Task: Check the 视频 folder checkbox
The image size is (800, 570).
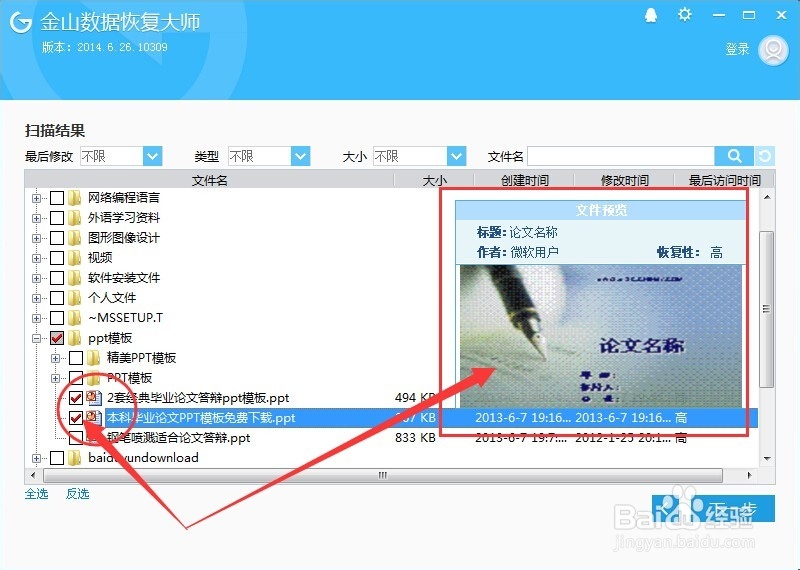Action: tap(57, 258)
